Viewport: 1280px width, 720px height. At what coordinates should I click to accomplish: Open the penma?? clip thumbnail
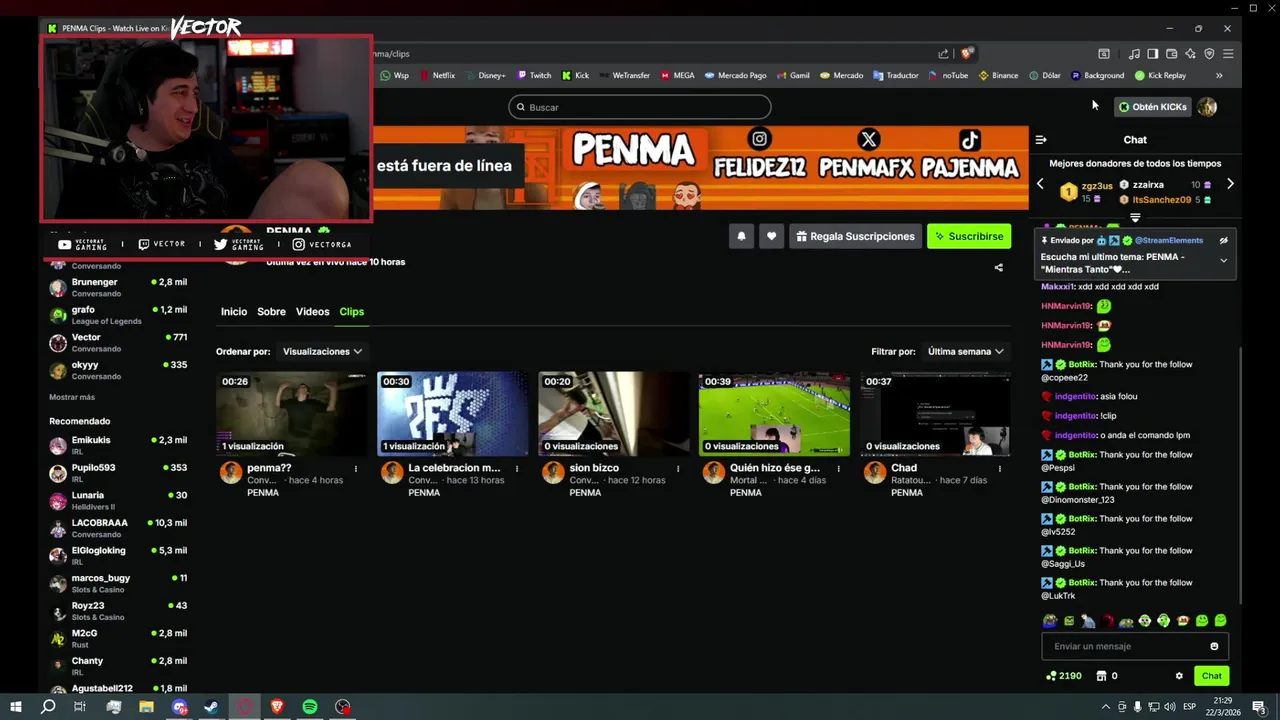click(291, 414)
